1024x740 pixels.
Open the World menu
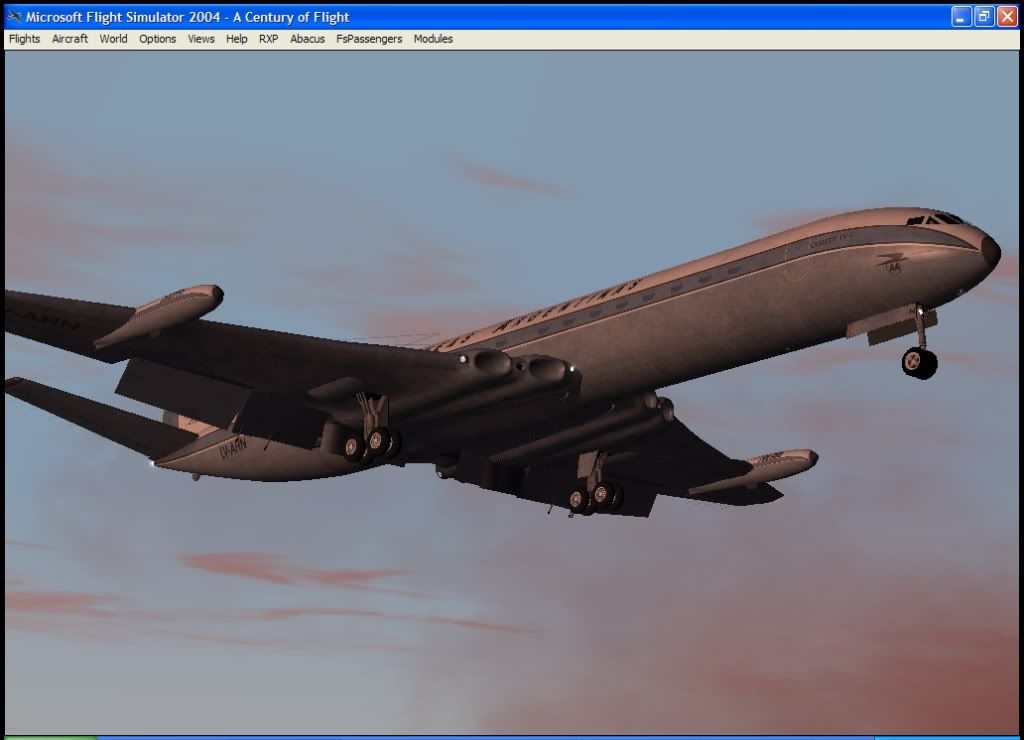pyautogui.click(x=113, y=39)
